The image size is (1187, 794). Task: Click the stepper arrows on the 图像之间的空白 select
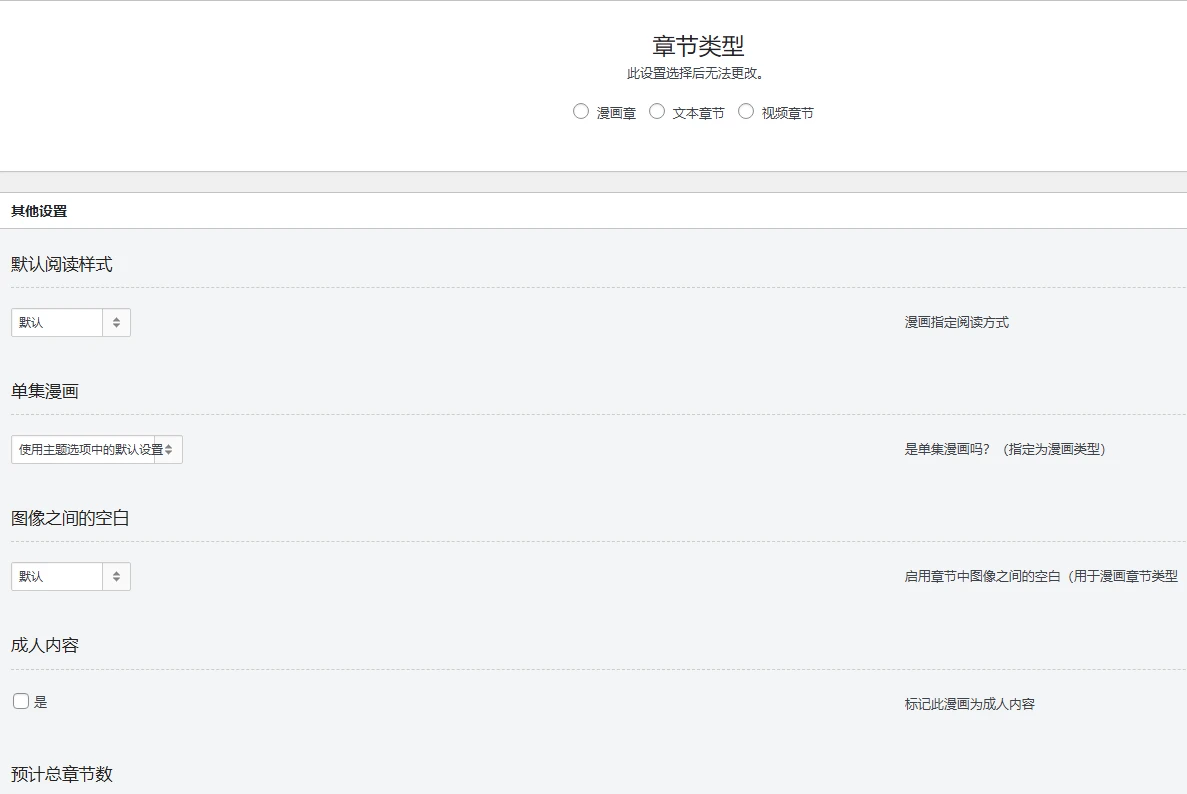tap(117, 576)
